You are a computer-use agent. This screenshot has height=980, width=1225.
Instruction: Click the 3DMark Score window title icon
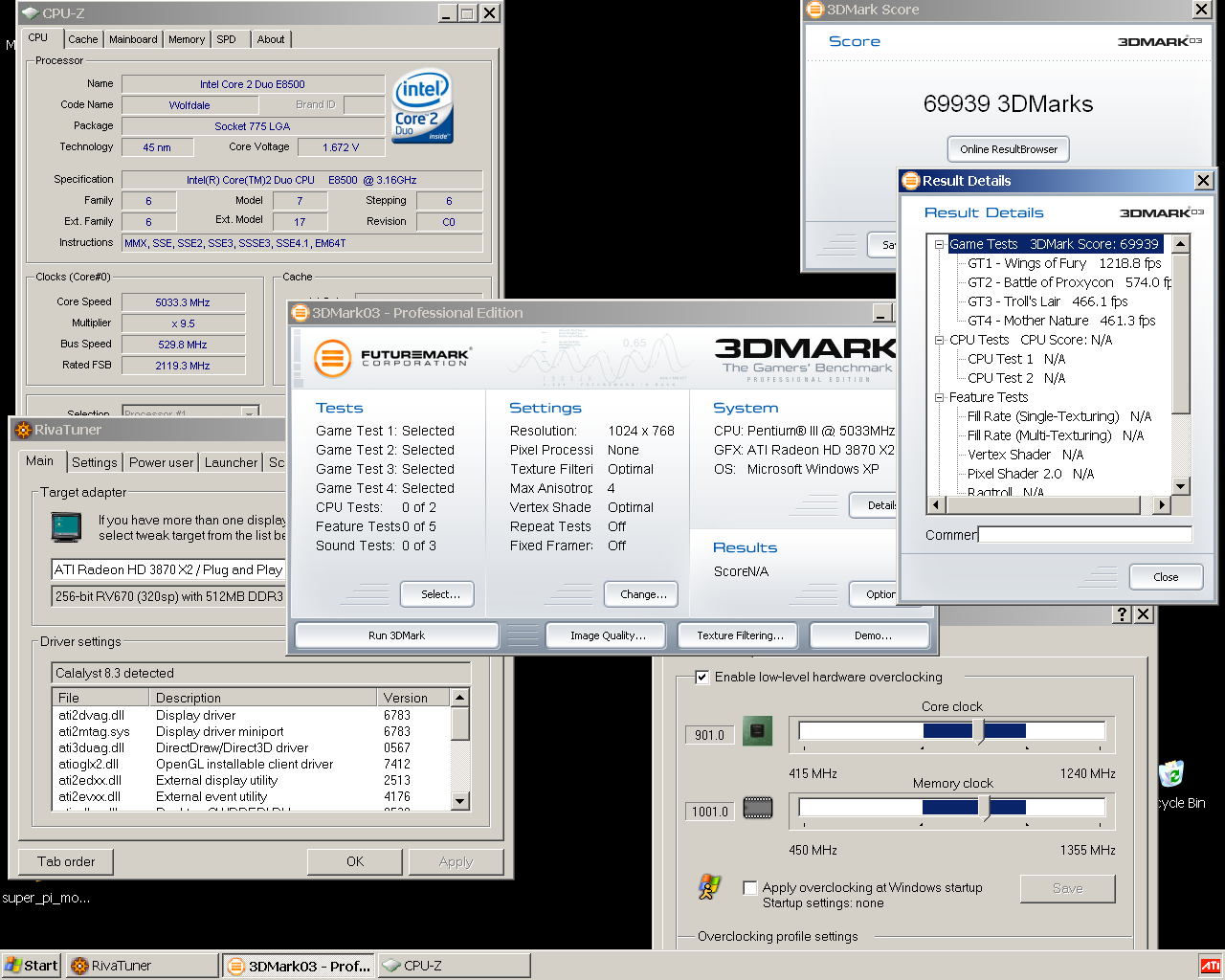(815, 10)
